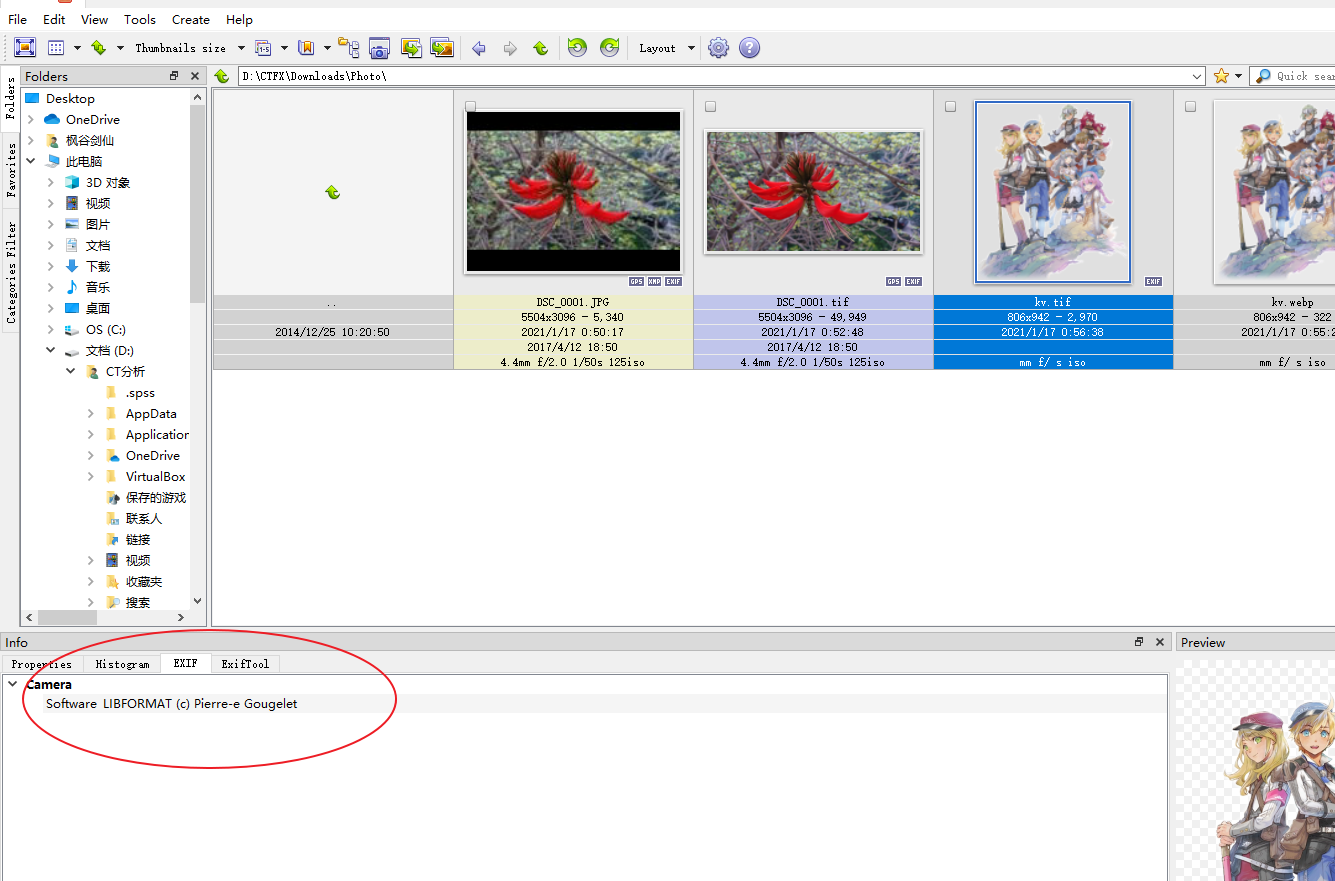Click the XMP badge under DSC_0001.JPG thumbnail
This screenshot has width=1335, height=881.
click(x=654, y=282)
